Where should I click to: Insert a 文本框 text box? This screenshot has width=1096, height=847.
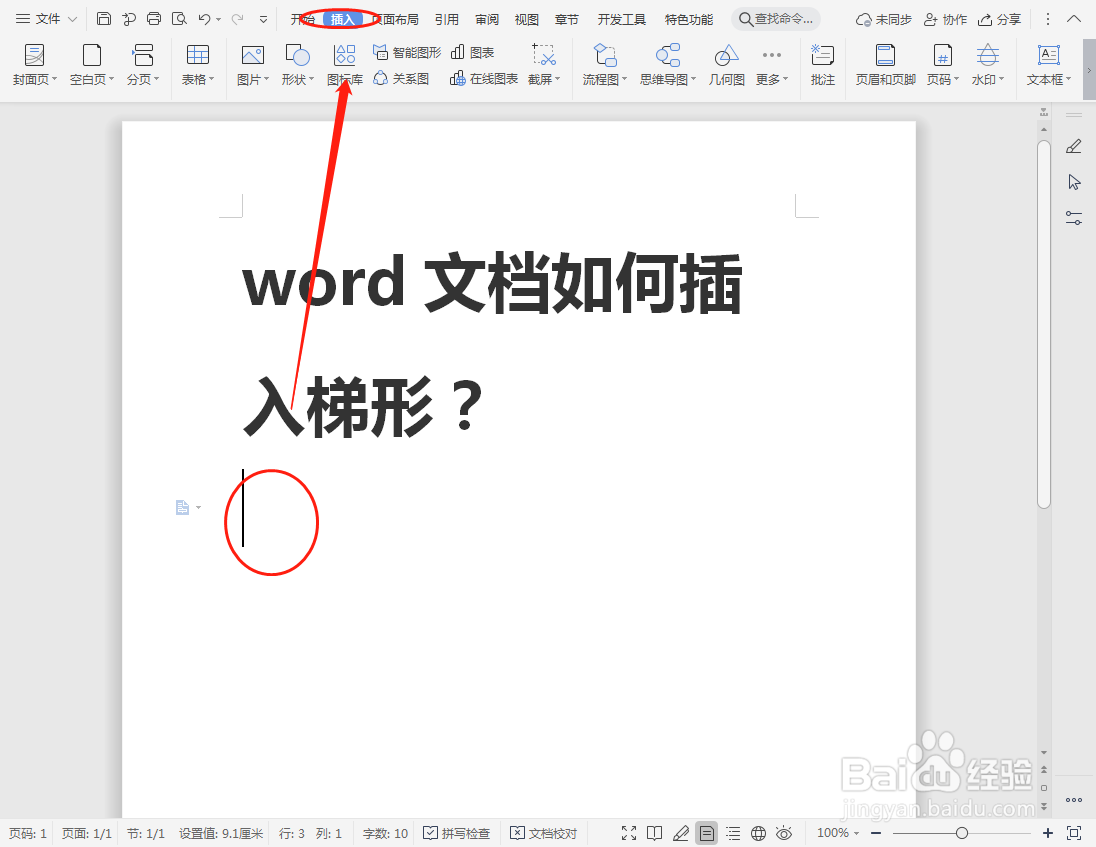[x=1049, y=64]
